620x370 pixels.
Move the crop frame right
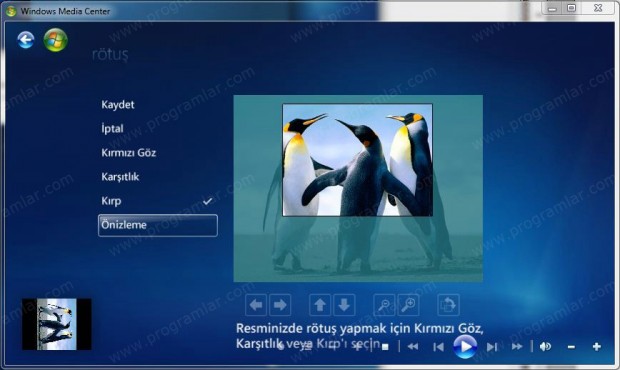[x=280, y=305]
